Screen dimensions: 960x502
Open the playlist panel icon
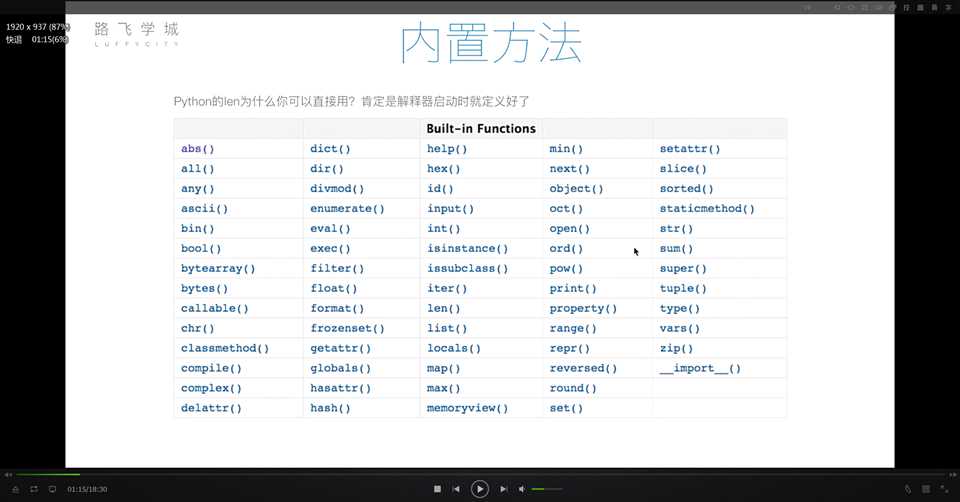coord(926,489)
